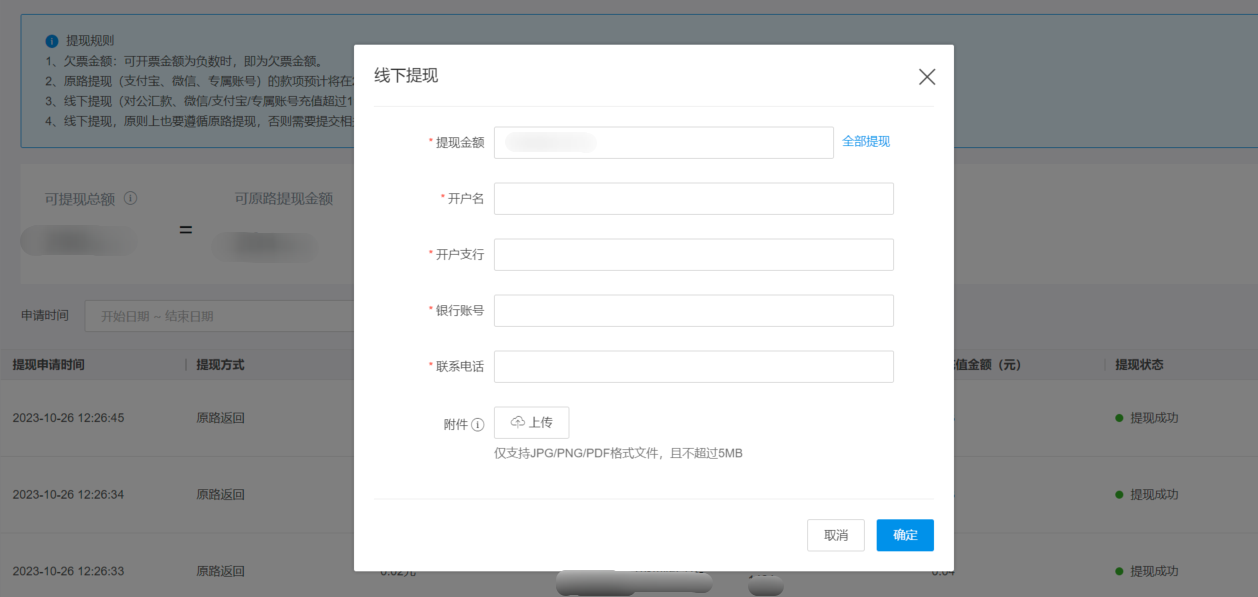Select the 开户支行 text box
1258x597 pixels.
(x=693, y=255)
